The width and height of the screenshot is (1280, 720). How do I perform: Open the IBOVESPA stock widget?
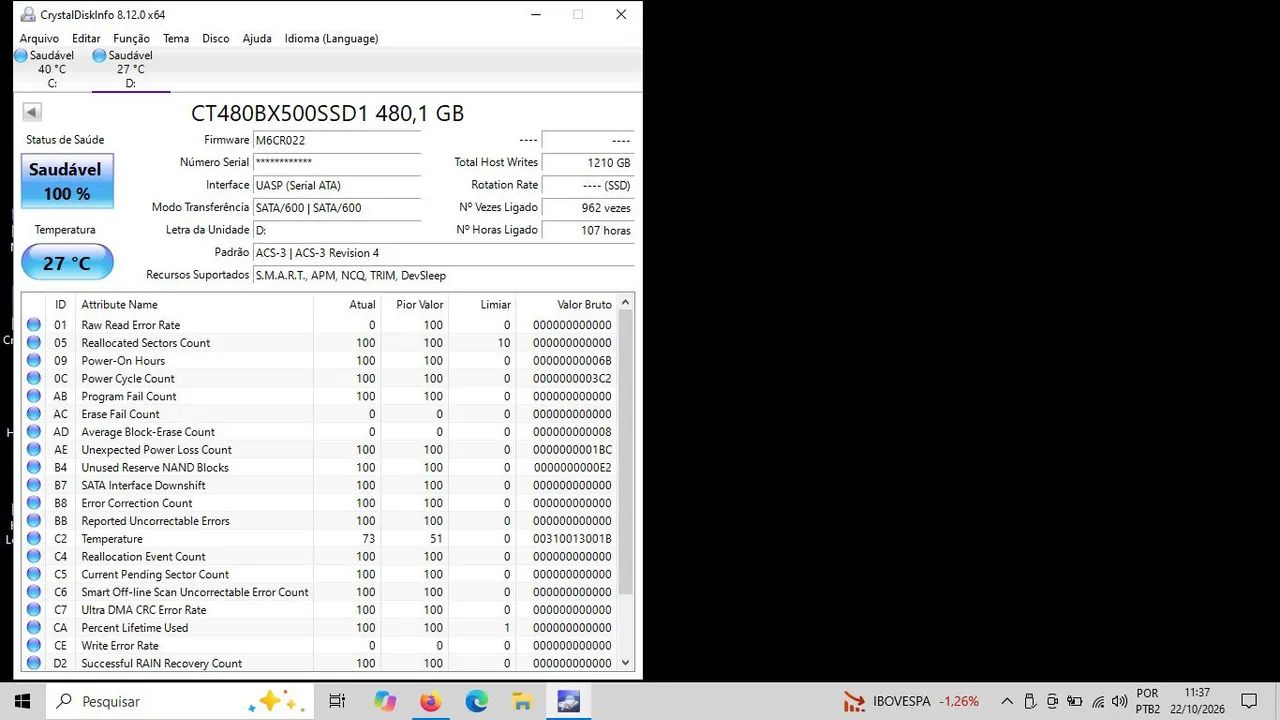click(911, 701)
